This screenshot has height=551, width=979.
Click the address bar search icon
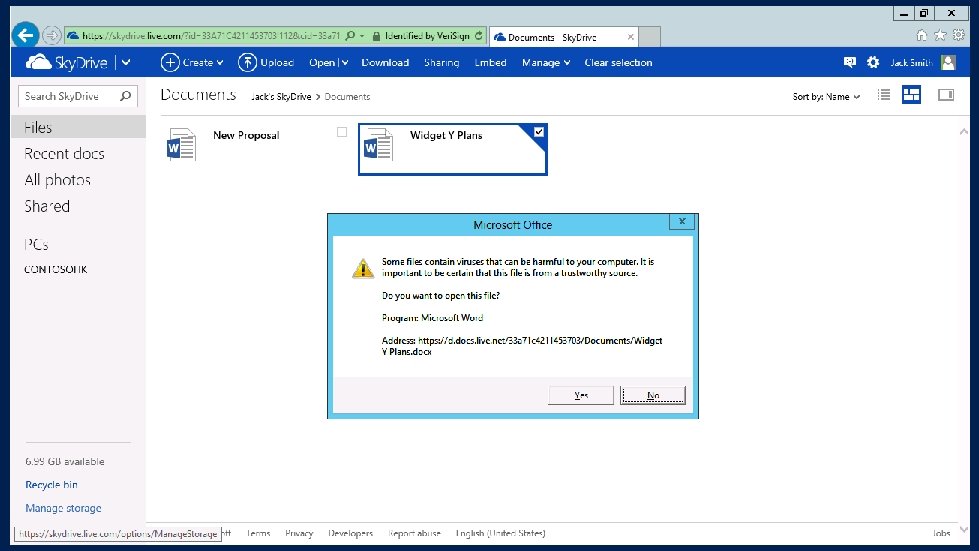click(350, 36)
